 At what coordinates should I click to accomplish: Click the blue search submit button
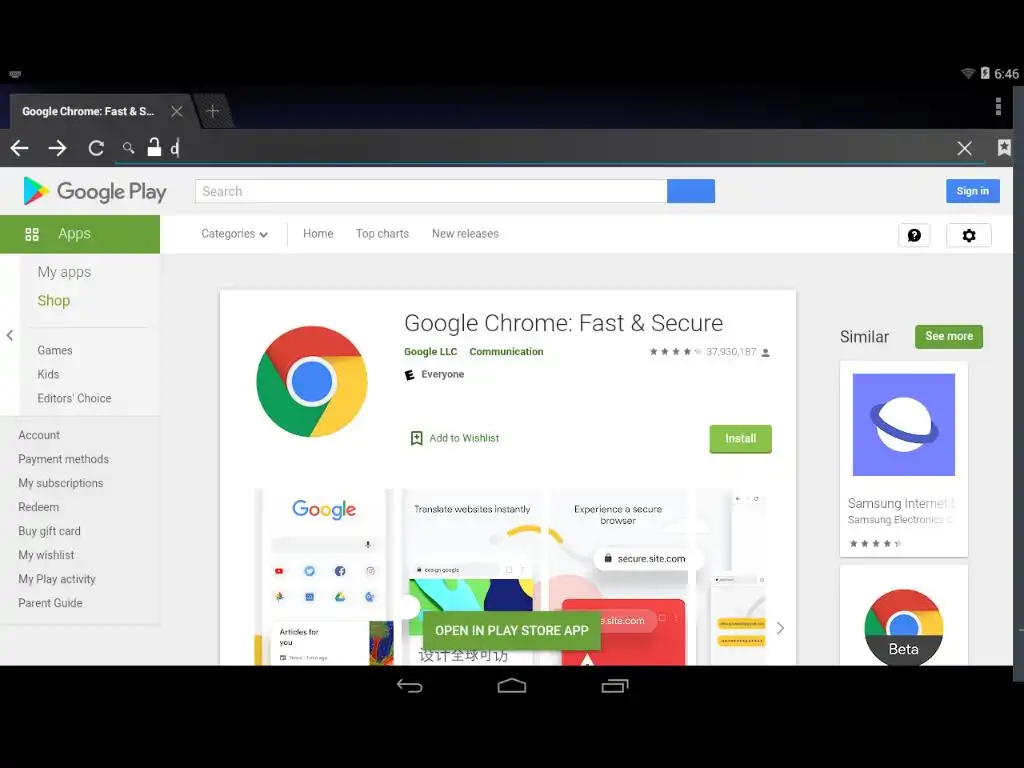pos(691,191)
